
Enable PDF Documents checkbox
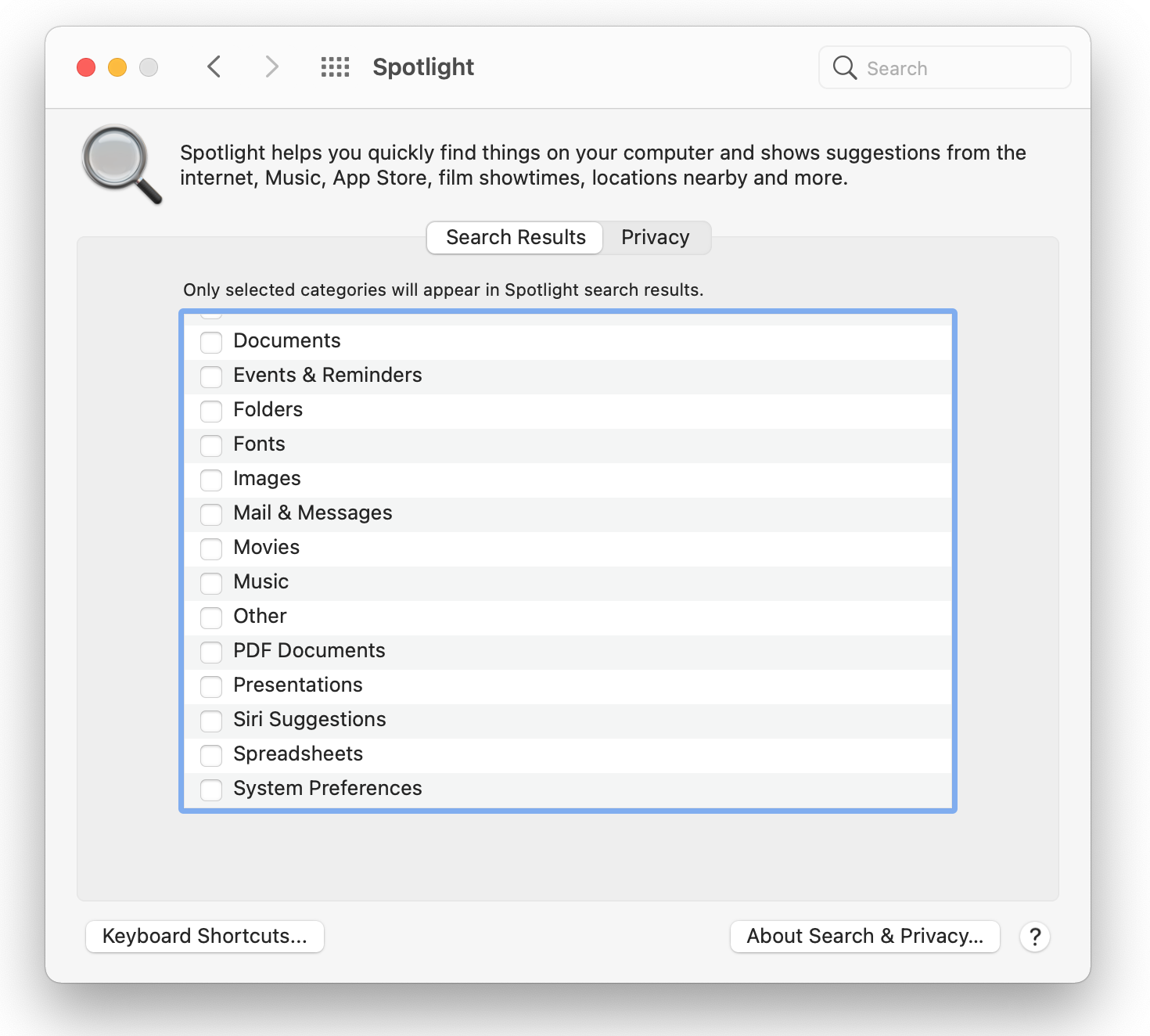tap(211, 652)
